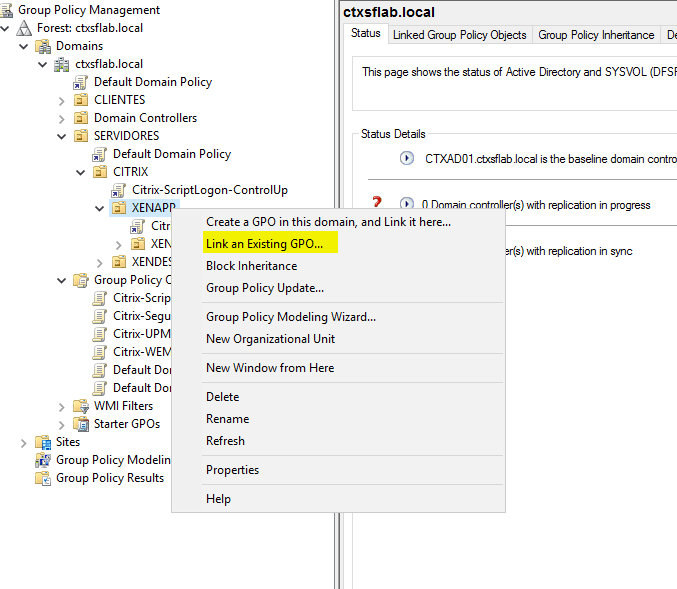The image size is (677, 589).
Task: Select Block Inheritance in context menu
Action: [338, 266]
